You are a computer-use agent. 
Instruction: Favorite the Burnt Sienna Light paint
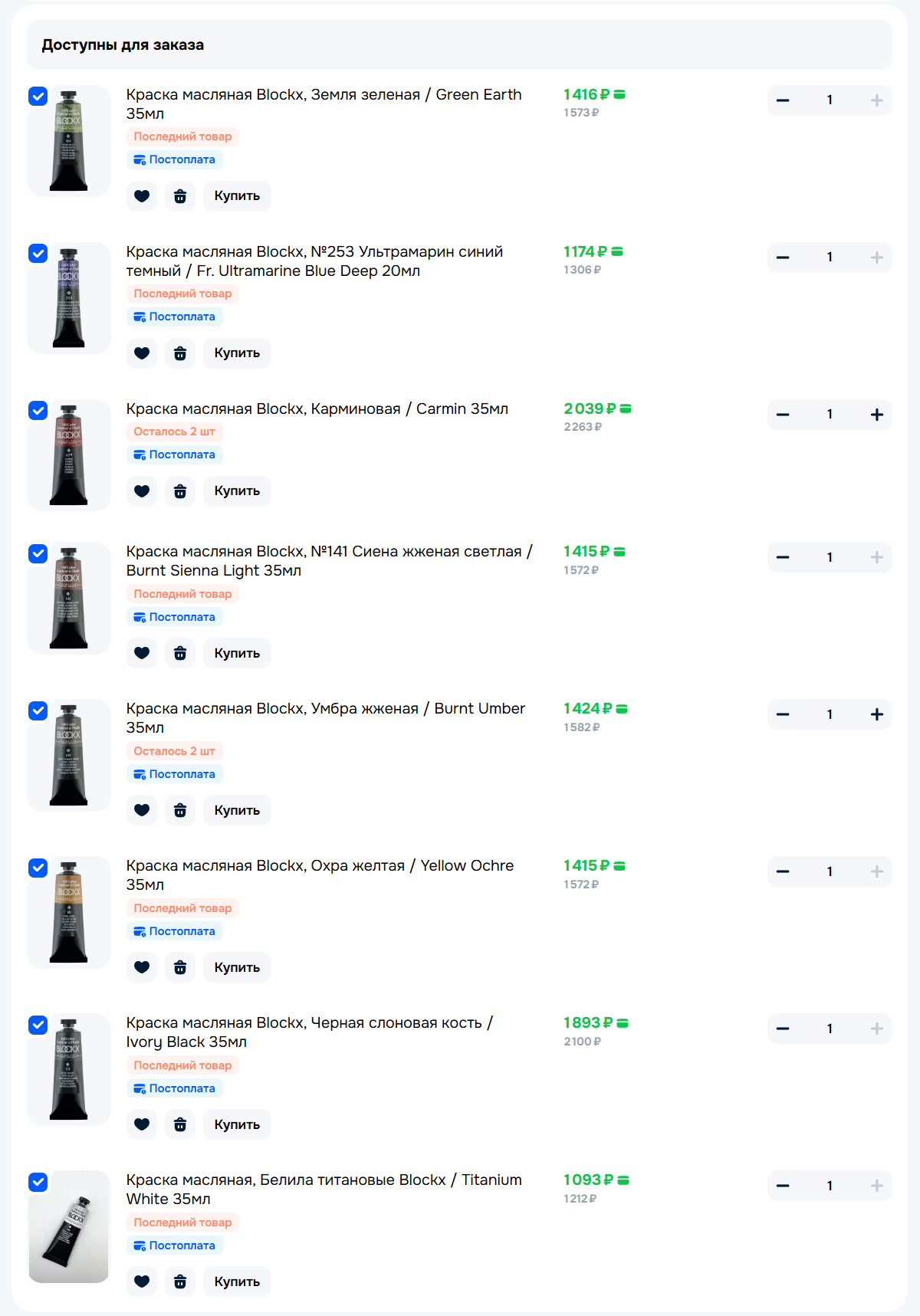[142, 653]
